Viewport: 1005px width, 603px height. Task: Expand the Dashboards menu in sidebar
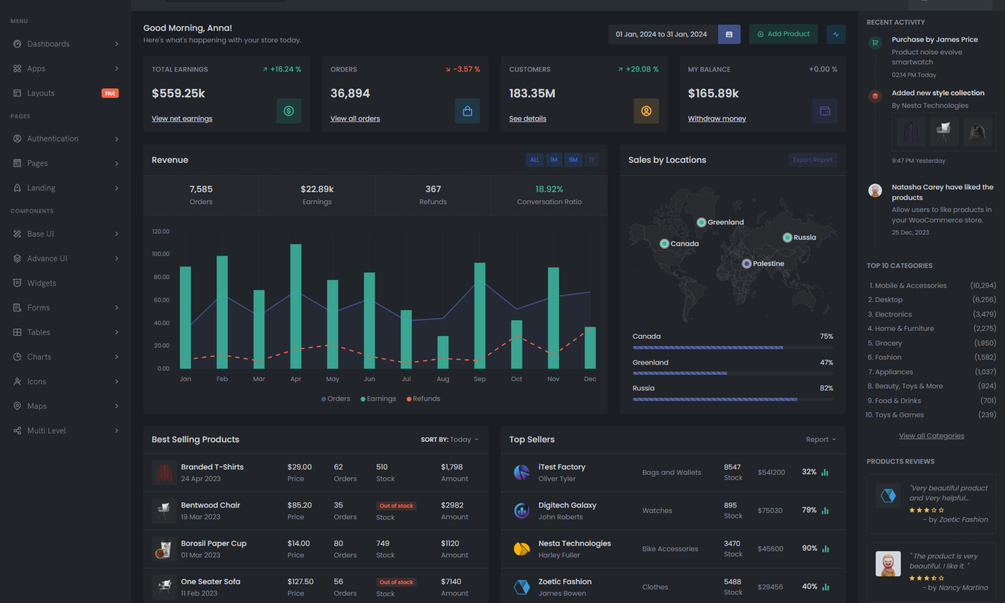click(x=65, y=44)
